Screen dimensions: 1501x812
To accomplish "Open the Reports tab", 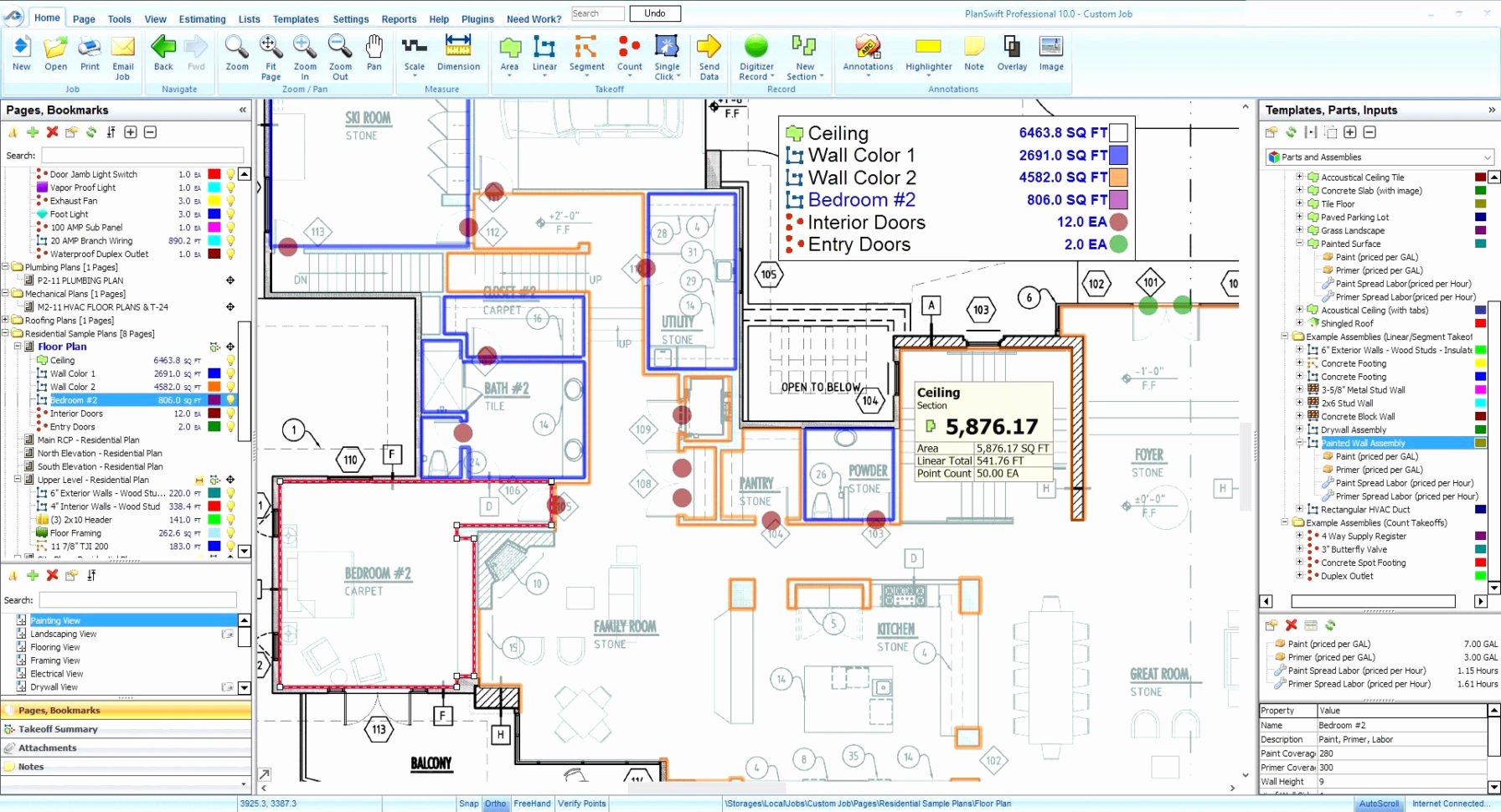I will [399, 19].
